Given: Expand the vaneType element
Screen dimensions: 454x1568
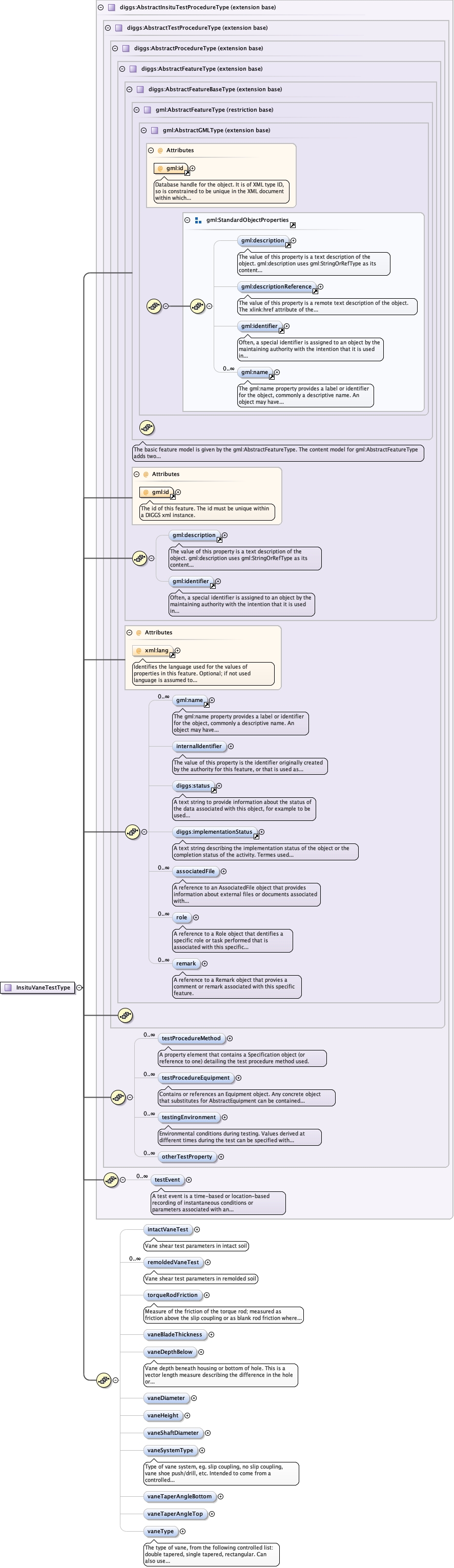Looking at the screenshot, I should [x=182, y=1531].
